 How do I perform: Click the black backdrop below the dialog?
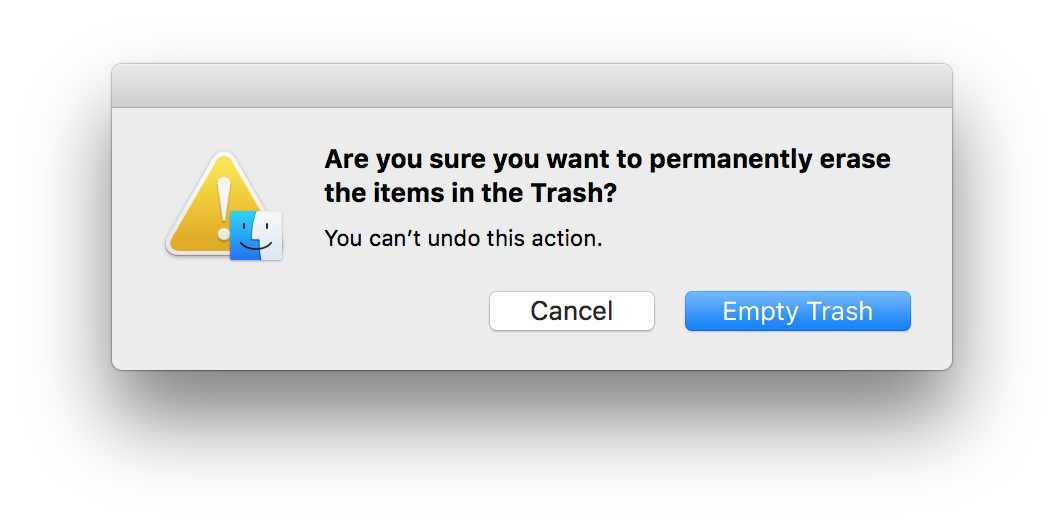pyautogui.click(x=531, y=450)
